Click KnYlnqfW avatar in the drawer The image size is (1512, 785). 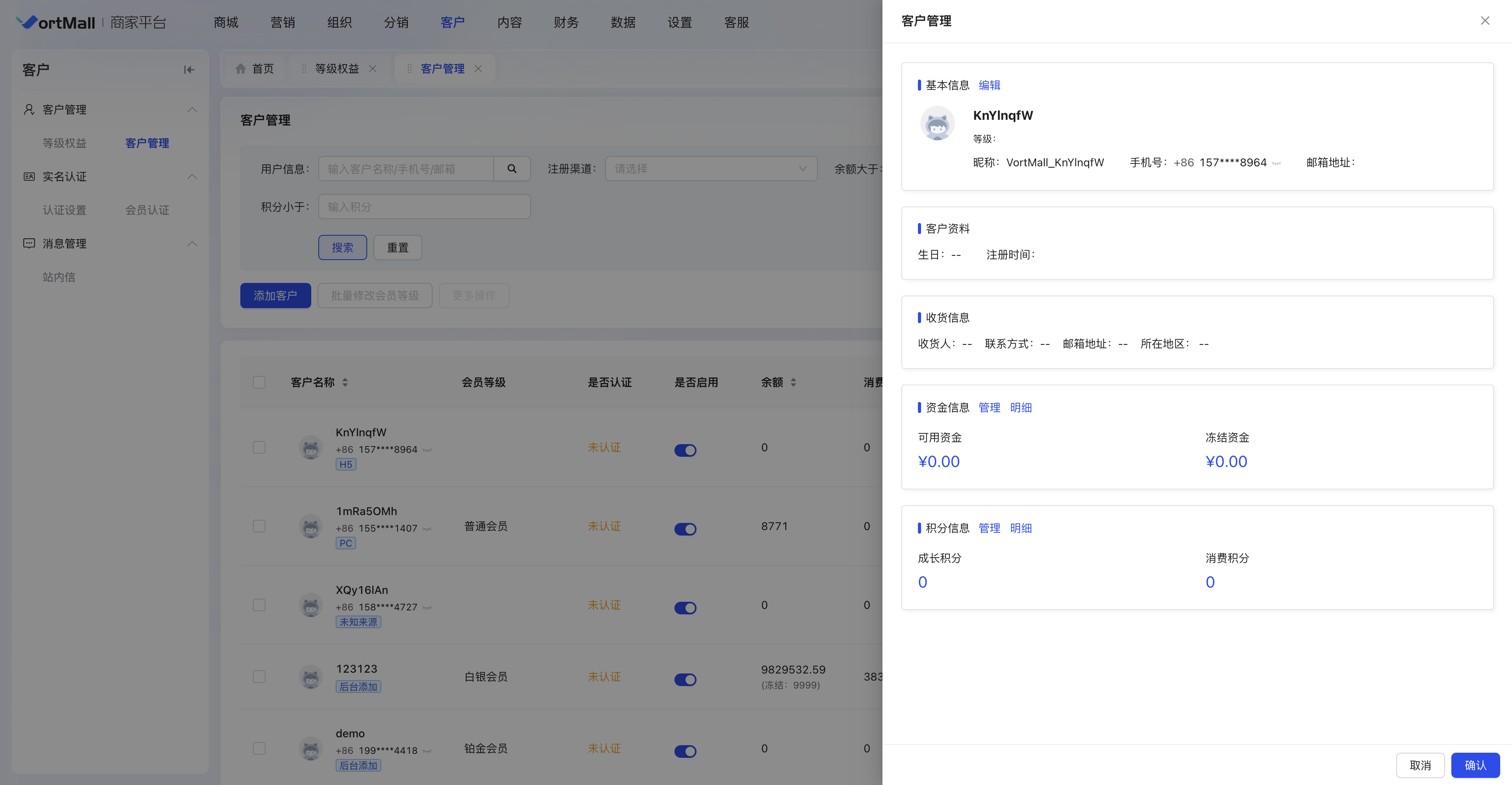[937, 123]
